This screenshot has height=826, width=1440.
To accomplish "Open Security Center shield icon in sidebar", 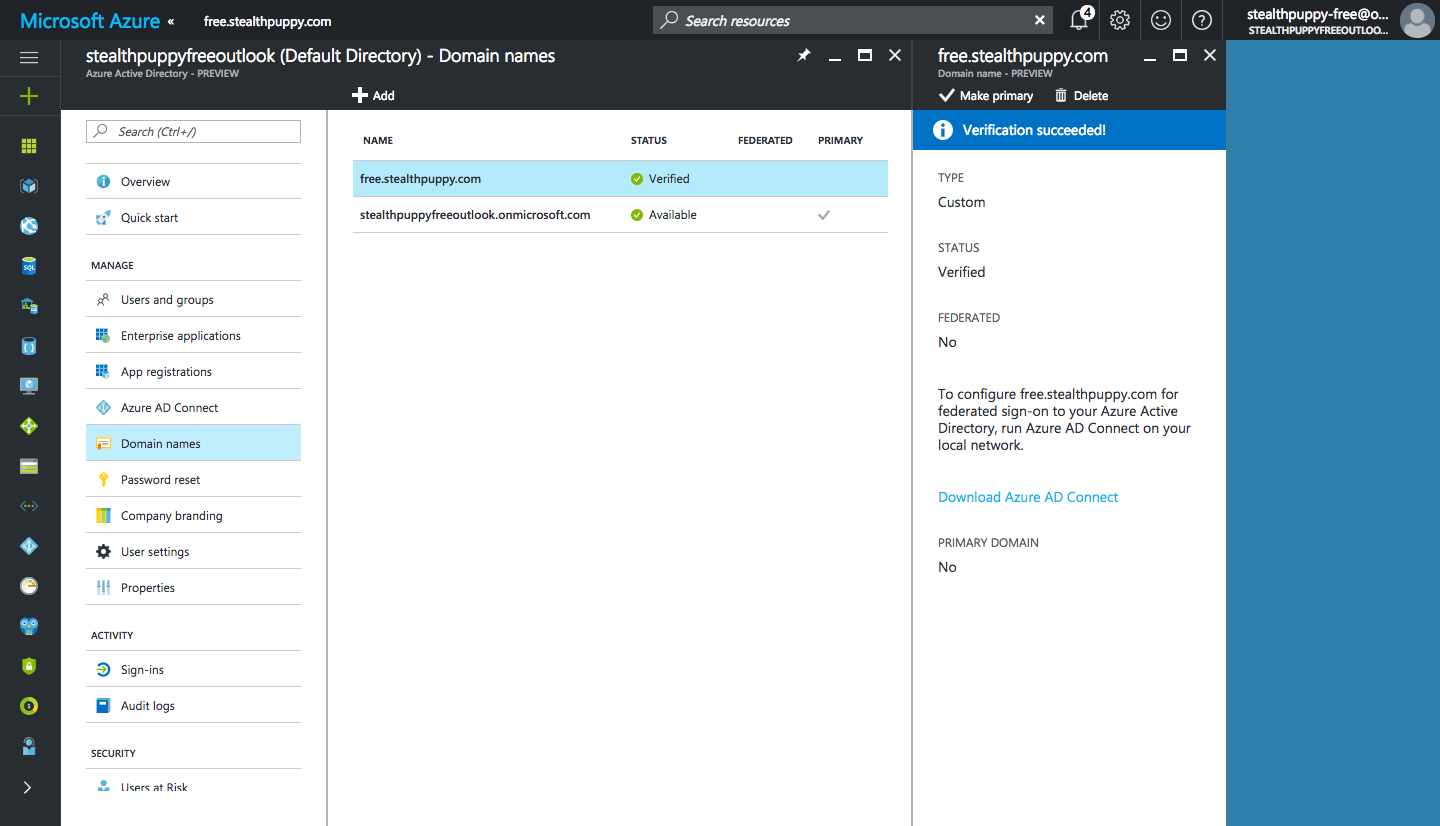I will tap(29, 666).
